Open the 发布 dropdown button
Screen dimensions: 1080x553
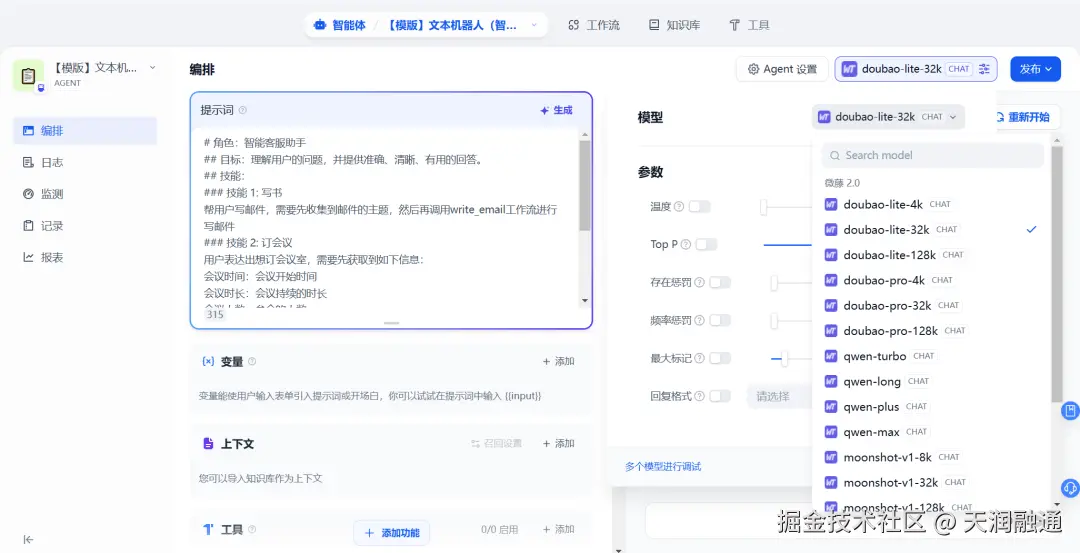[x=1035, y=69]
